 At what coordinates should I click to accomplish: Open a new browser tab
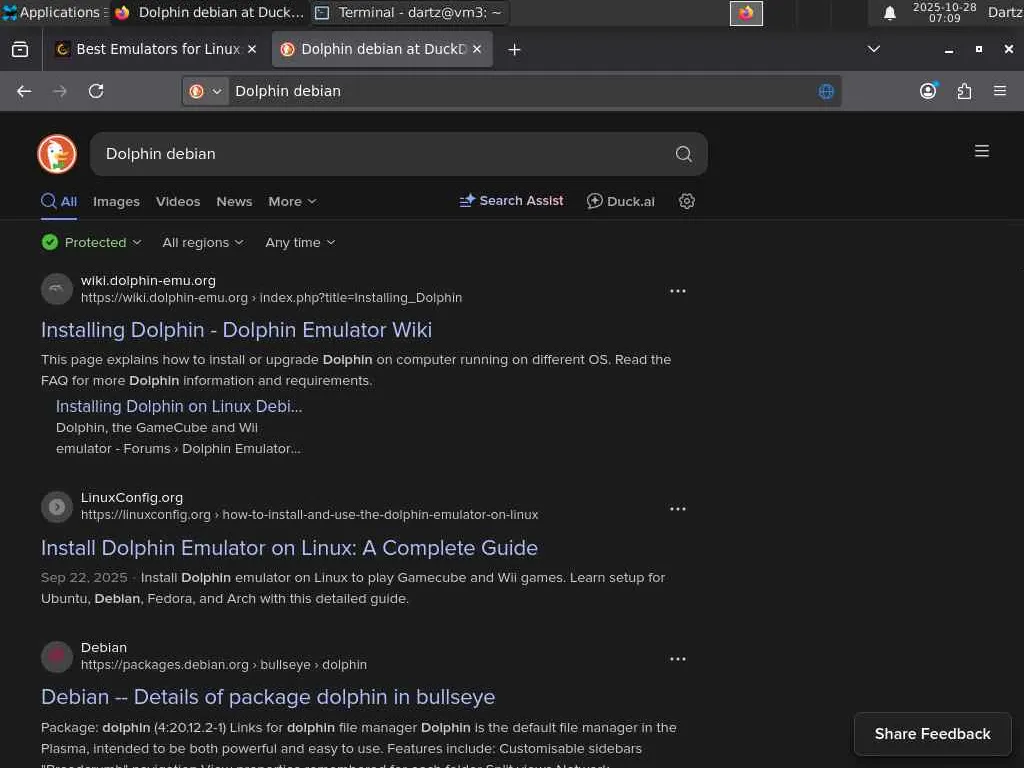(514, 50)
